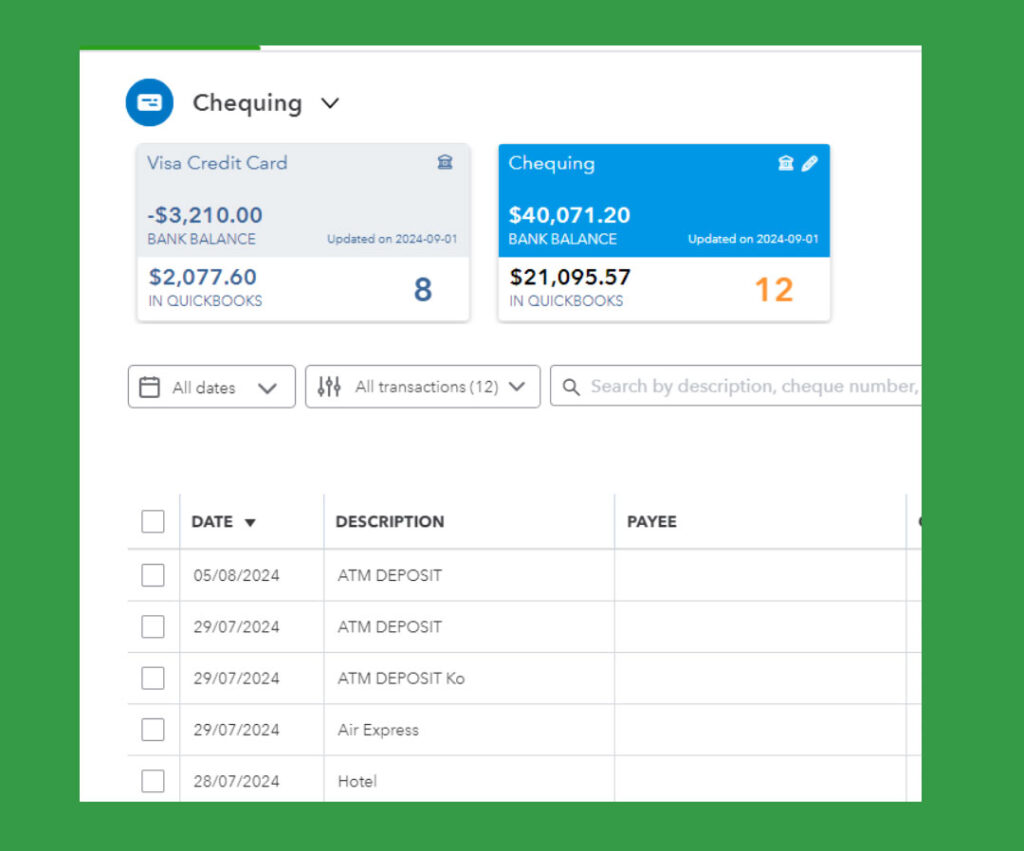
Task: Expand the Chequing account chevron dropdown
Action: coord(330,103)
